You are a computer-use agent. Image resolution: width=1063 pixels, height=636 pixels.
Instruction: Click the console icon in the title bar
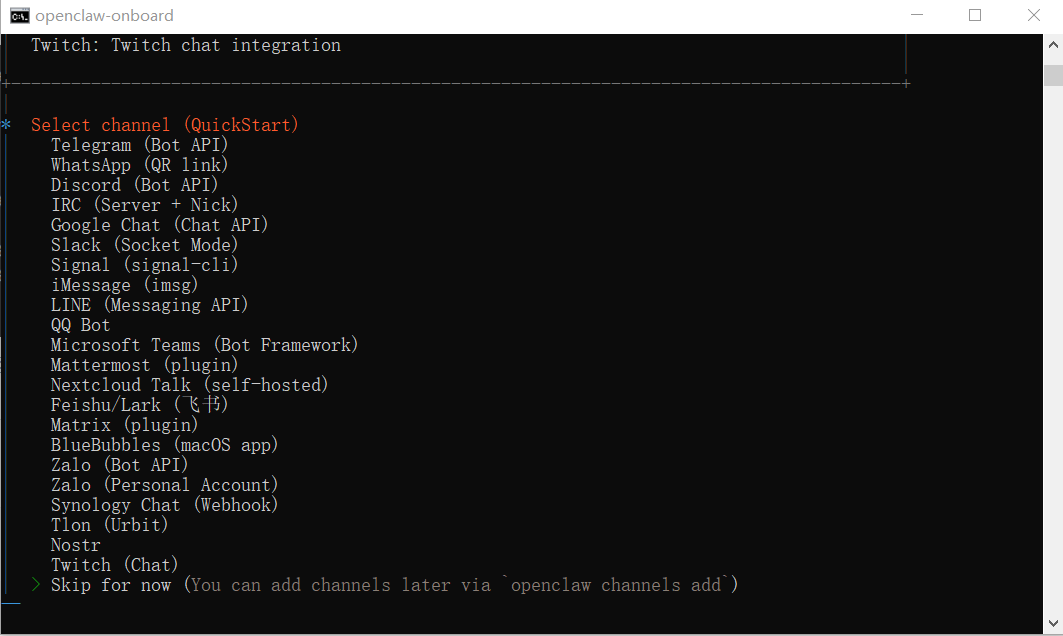coord(19,15)
